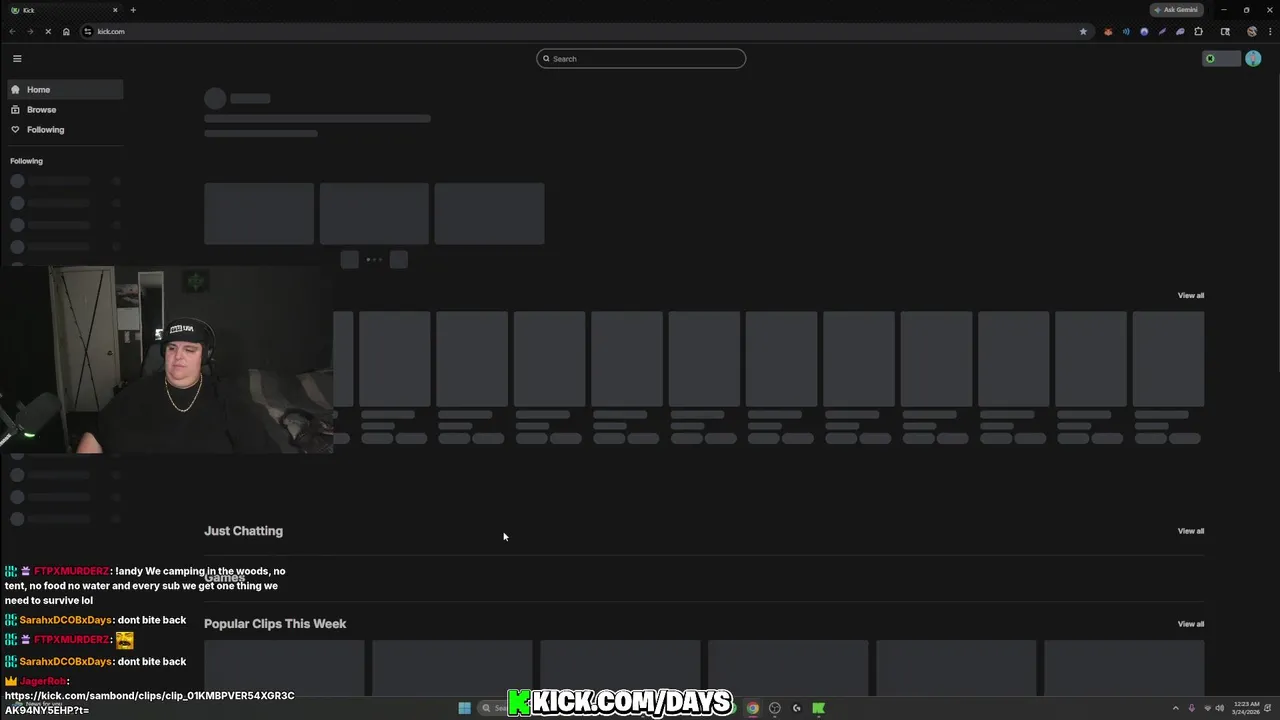Open the Chrome three-dot menu
The width and height of the screenshot is (1280, 720).
click(x=1268, y=32)
